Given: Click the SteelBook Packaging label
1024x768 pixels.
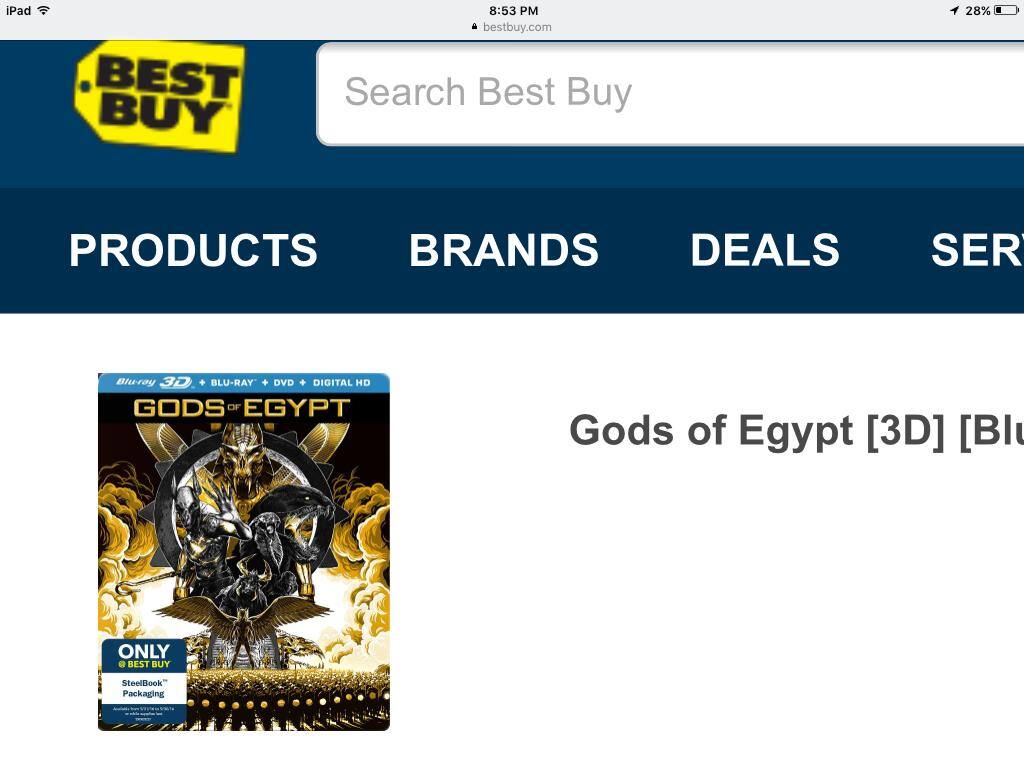Looking at the screenshot, I should point(144,688).
